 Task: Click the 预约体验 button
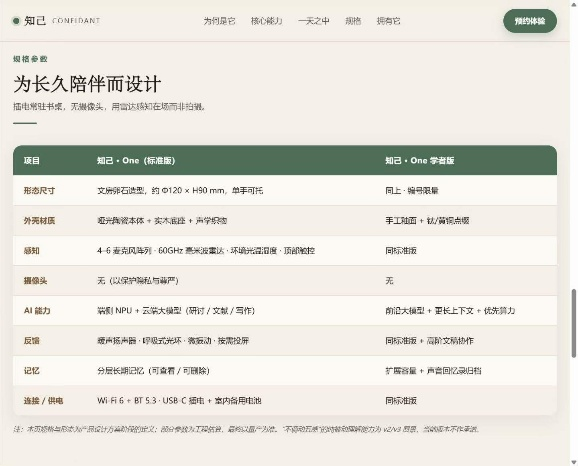(530, 21)
